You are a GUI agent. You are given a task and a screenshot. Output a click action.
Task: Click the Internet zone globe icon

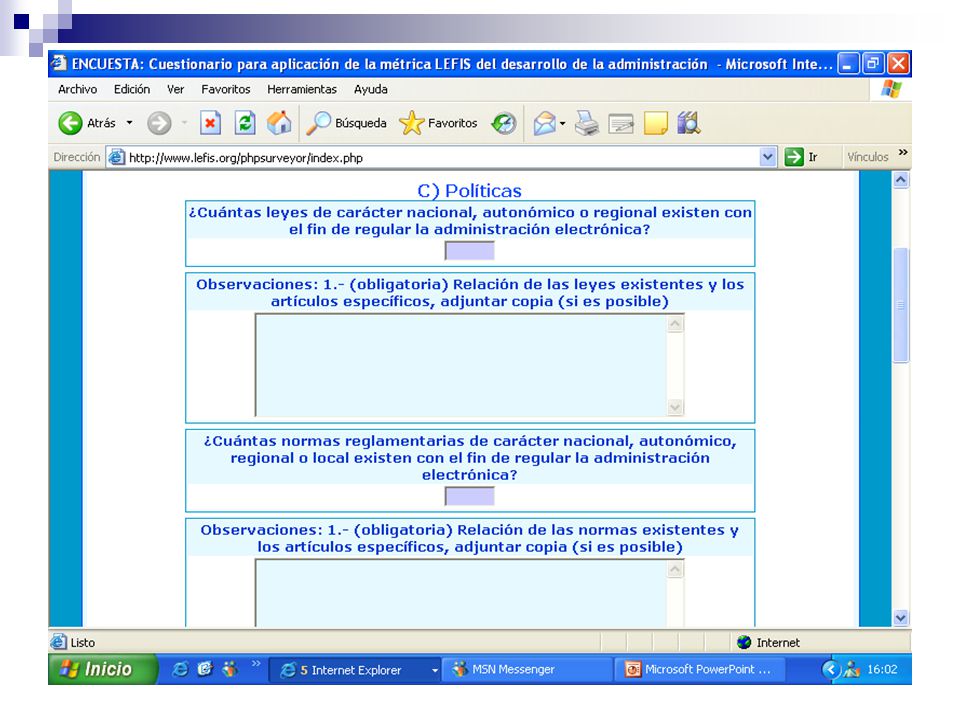pos(744,642)
